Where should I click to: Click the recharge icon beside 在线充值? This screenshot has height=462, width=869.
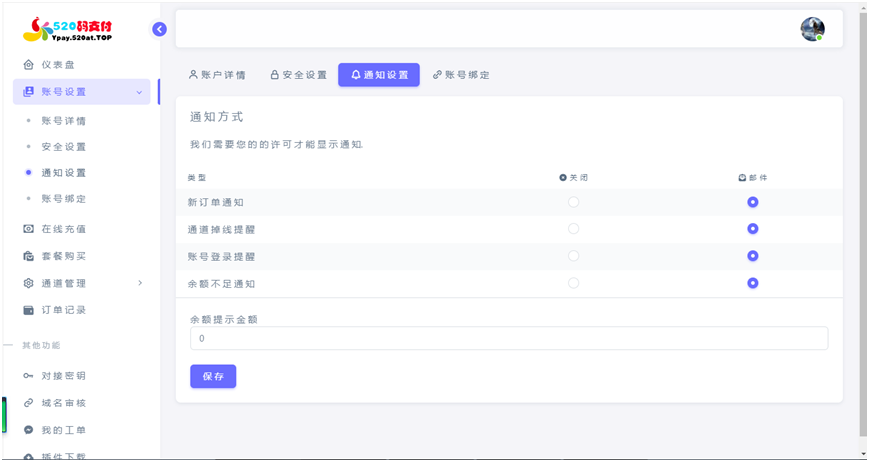(28, 229)
